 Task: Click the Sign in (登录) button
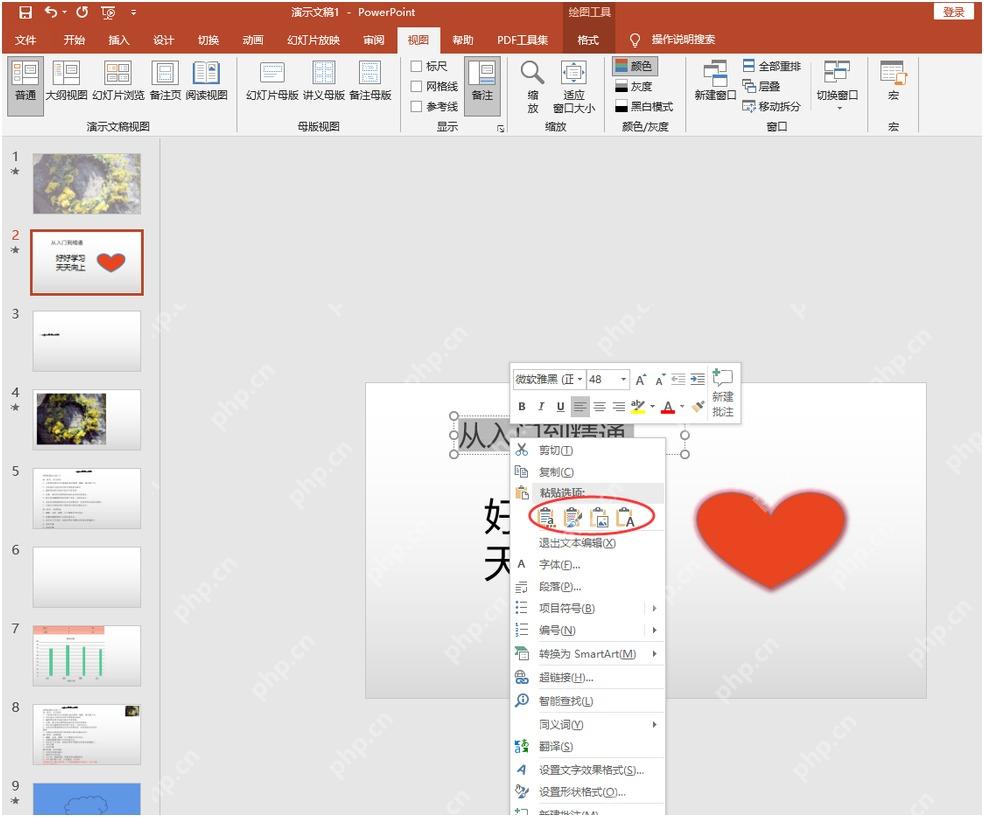(x=953, y=12)
